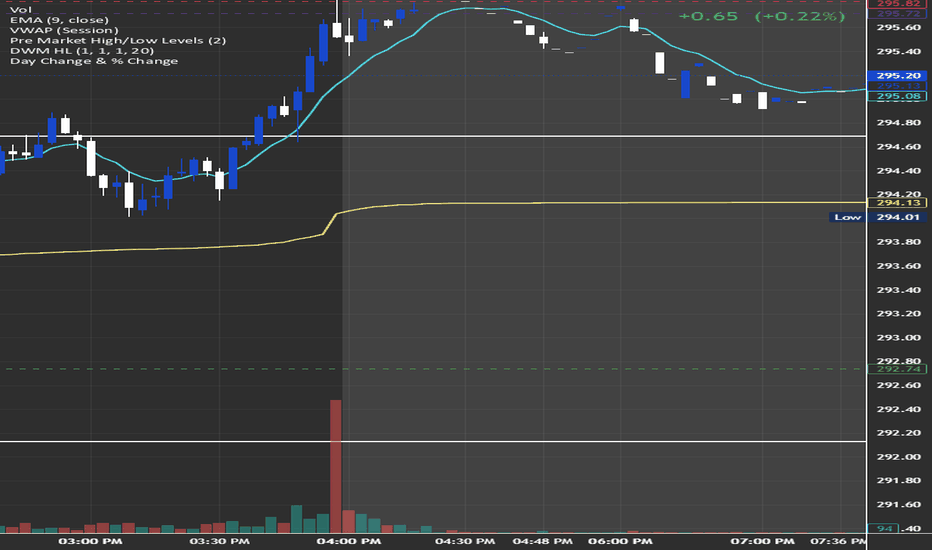Select the green 292.74 level tag
The width and height of the screenshot is (932, 550).
pos(898,369)
